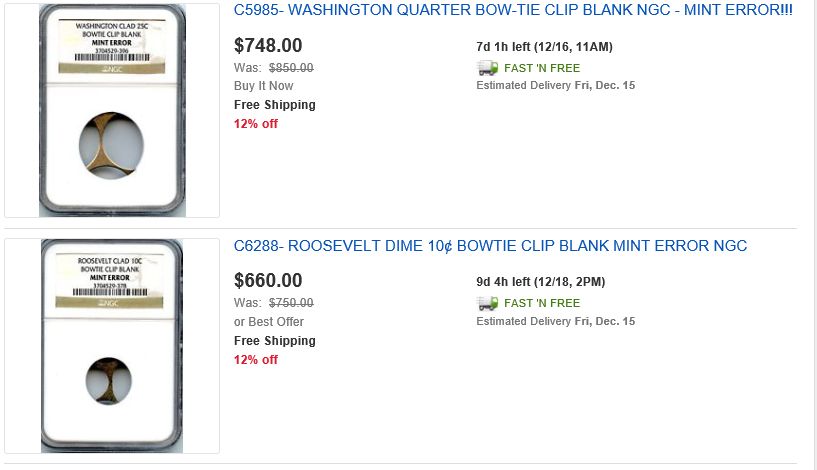The width and height of the screenshot is (817, 470).
Task: Click the crossed-out $750.00 original price
Action: click(291, 303)
